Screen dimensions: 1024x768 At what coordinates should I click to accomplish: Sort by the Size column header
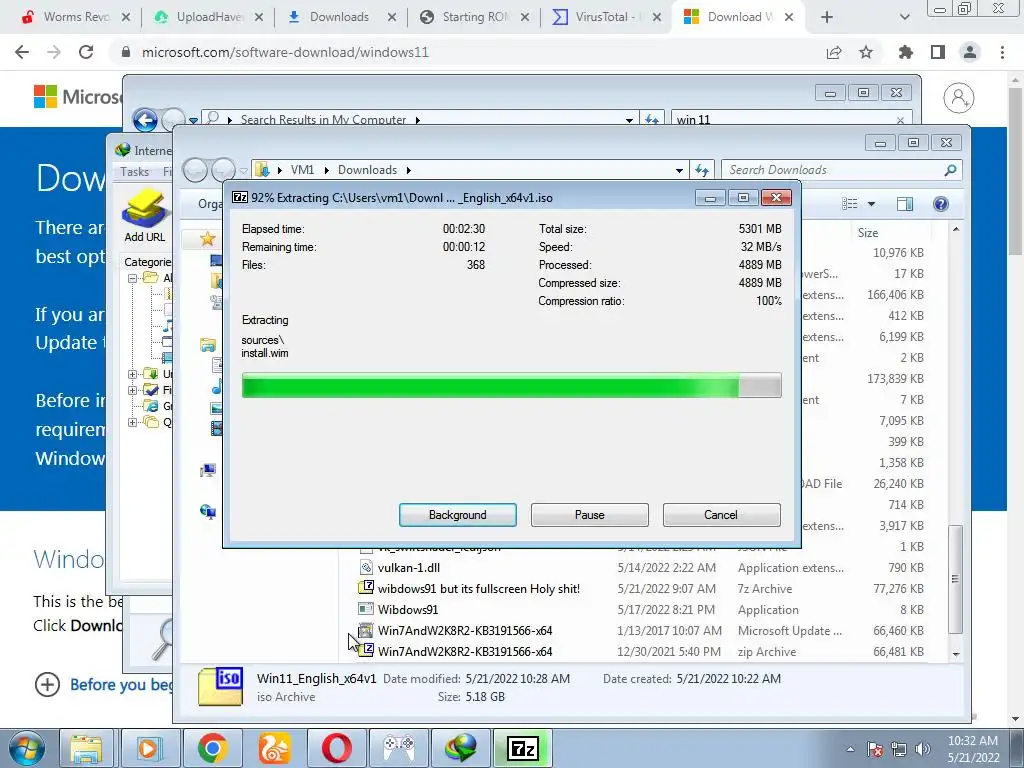click(x=868, y=232)
